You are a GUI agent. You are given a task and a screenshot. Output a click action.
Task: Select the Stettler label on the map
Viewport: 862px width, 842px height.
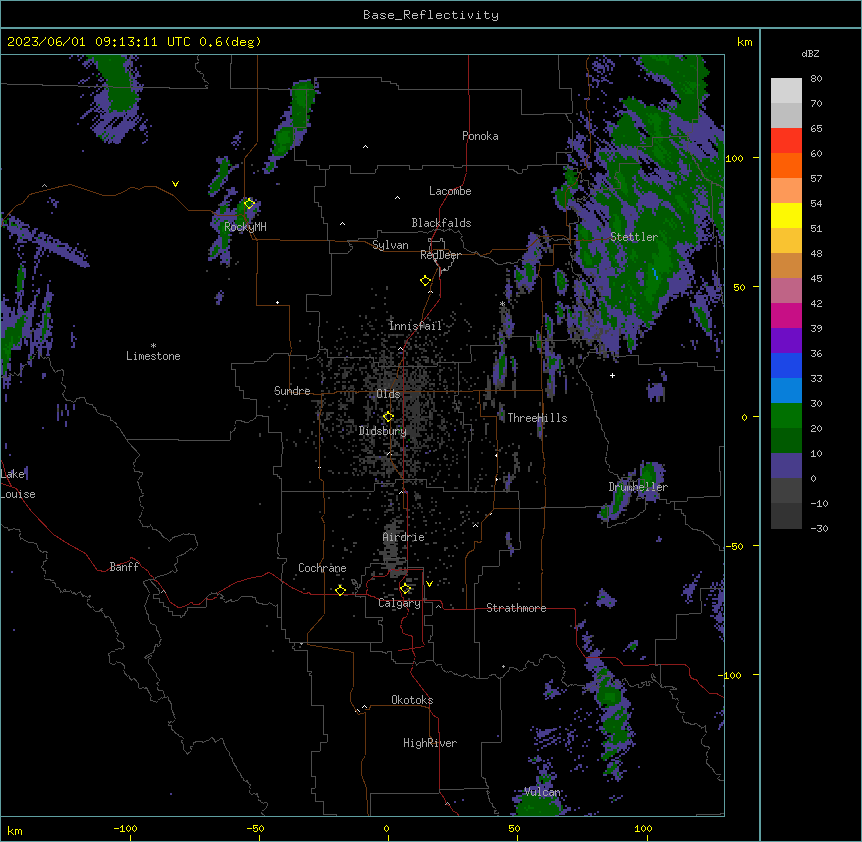click(x=634, y=237)
